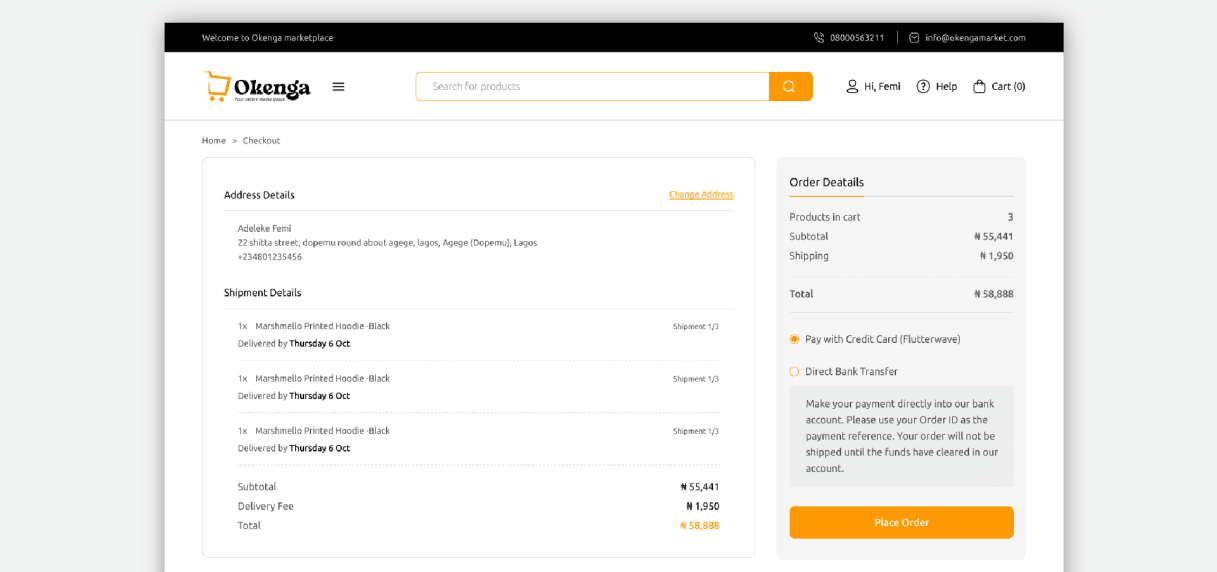This screenshot has width=1217, height=572.
Task: Click the Shipment Details heading
Action: click(262, 293)
